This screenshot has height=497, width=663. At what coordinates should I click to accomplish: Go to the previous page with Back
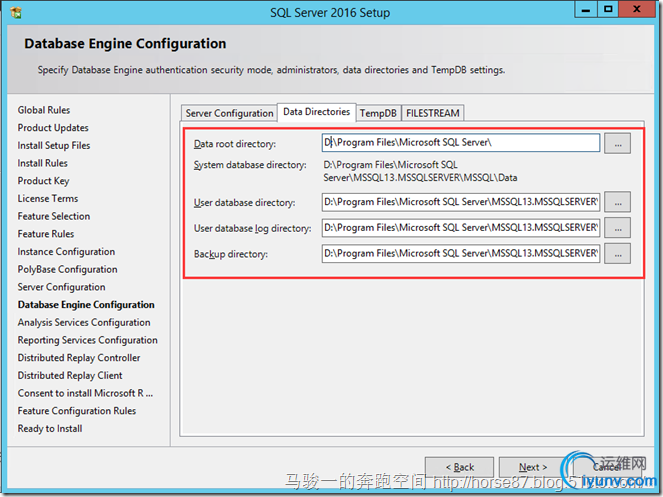click(459, 467)
